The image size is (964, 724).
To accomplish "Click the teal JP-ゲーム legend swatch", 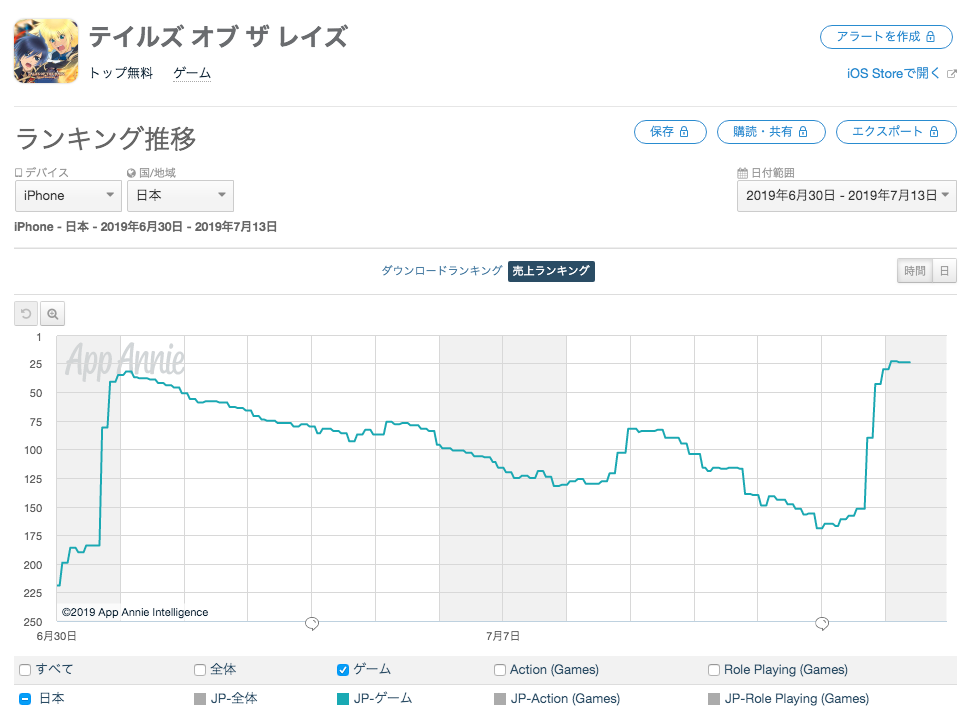I will coord(345,699).
